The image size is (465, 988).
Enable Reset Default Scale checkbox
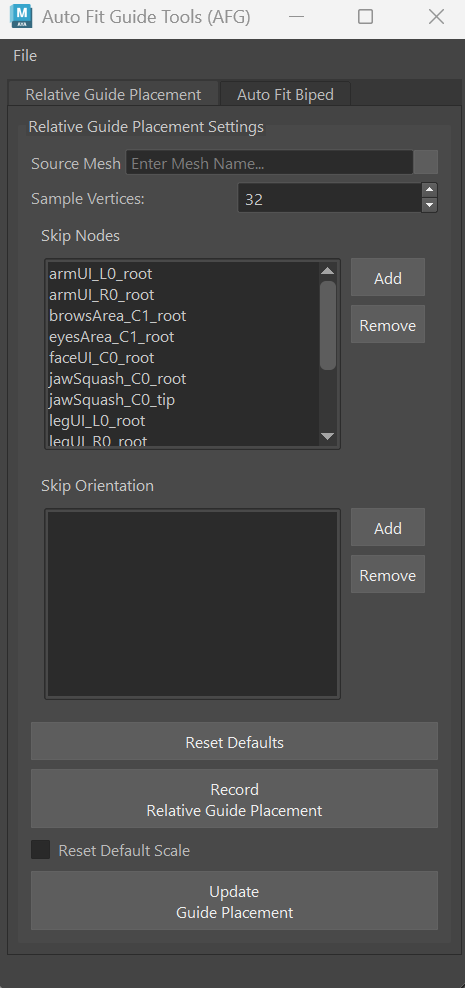(41, 850)
